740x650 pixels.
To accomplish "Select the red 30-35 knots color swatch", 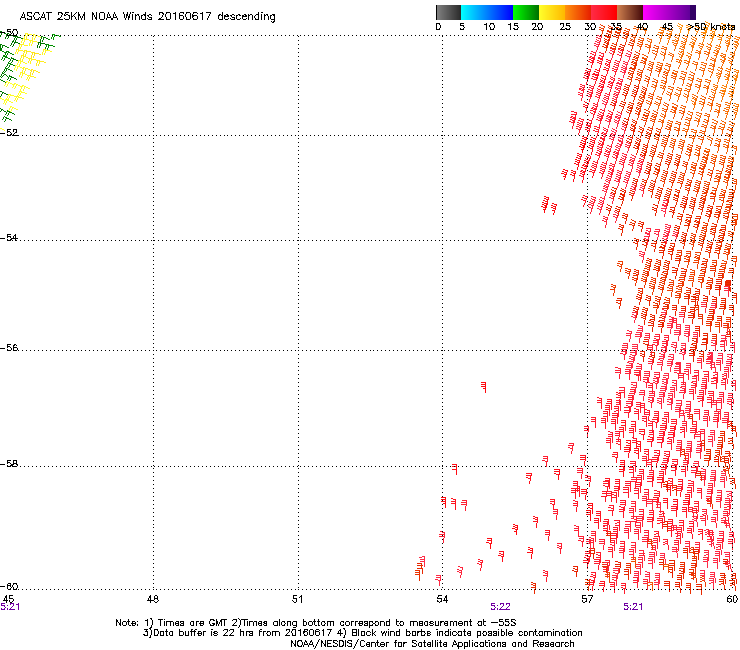I will [604, 12].
